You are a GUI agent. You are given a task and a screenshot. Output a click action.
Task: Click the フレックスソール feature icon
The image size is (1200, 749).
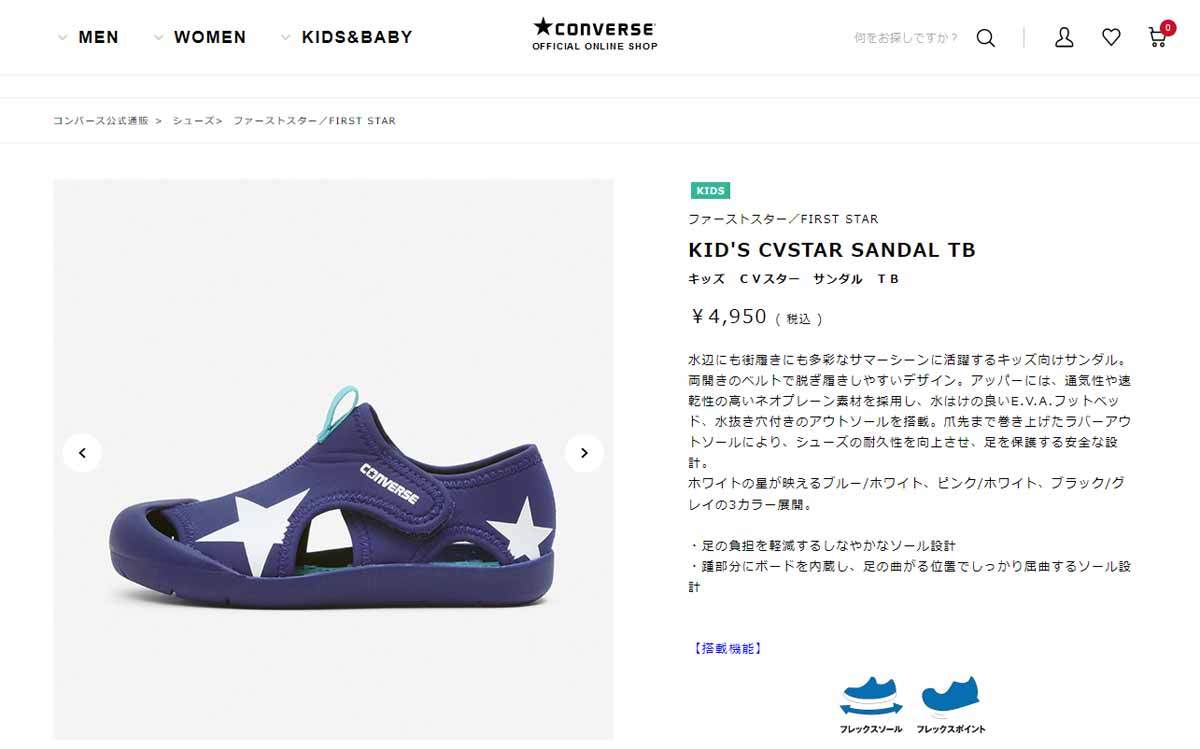coord(871,705)
